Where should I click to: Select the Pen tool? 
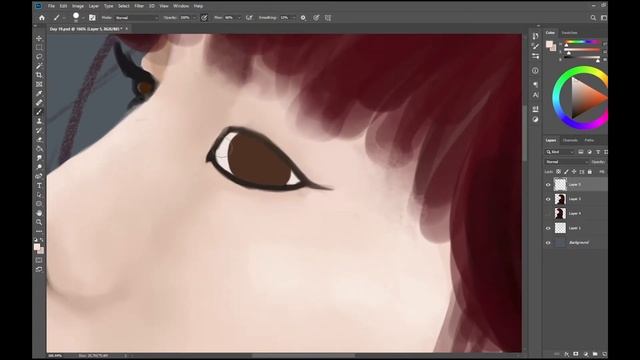pyautogui.click(x=39, y=176)
